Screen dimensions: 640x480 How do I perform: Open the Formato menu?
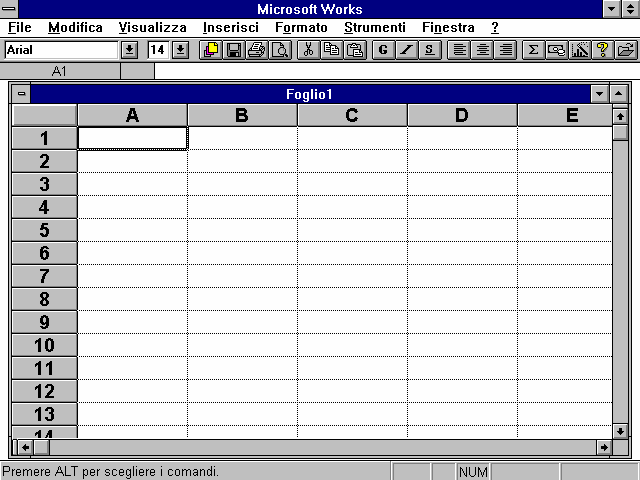301,28
